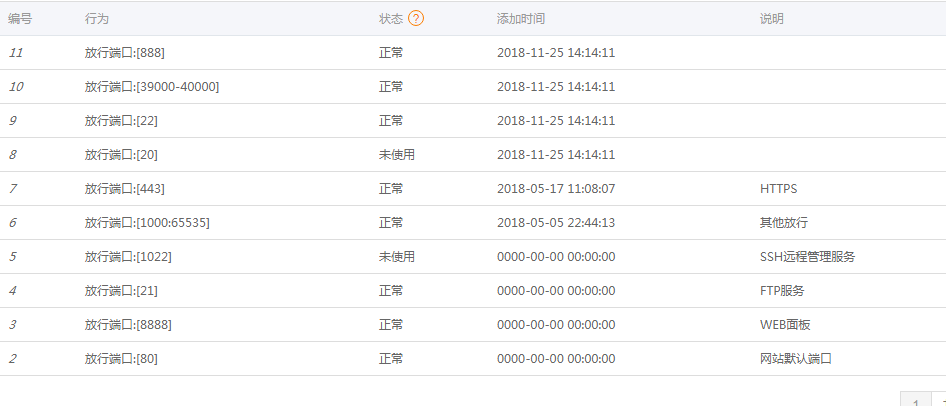Click the 编号 column header
The image size is (946, 406).
pos(20,19)
